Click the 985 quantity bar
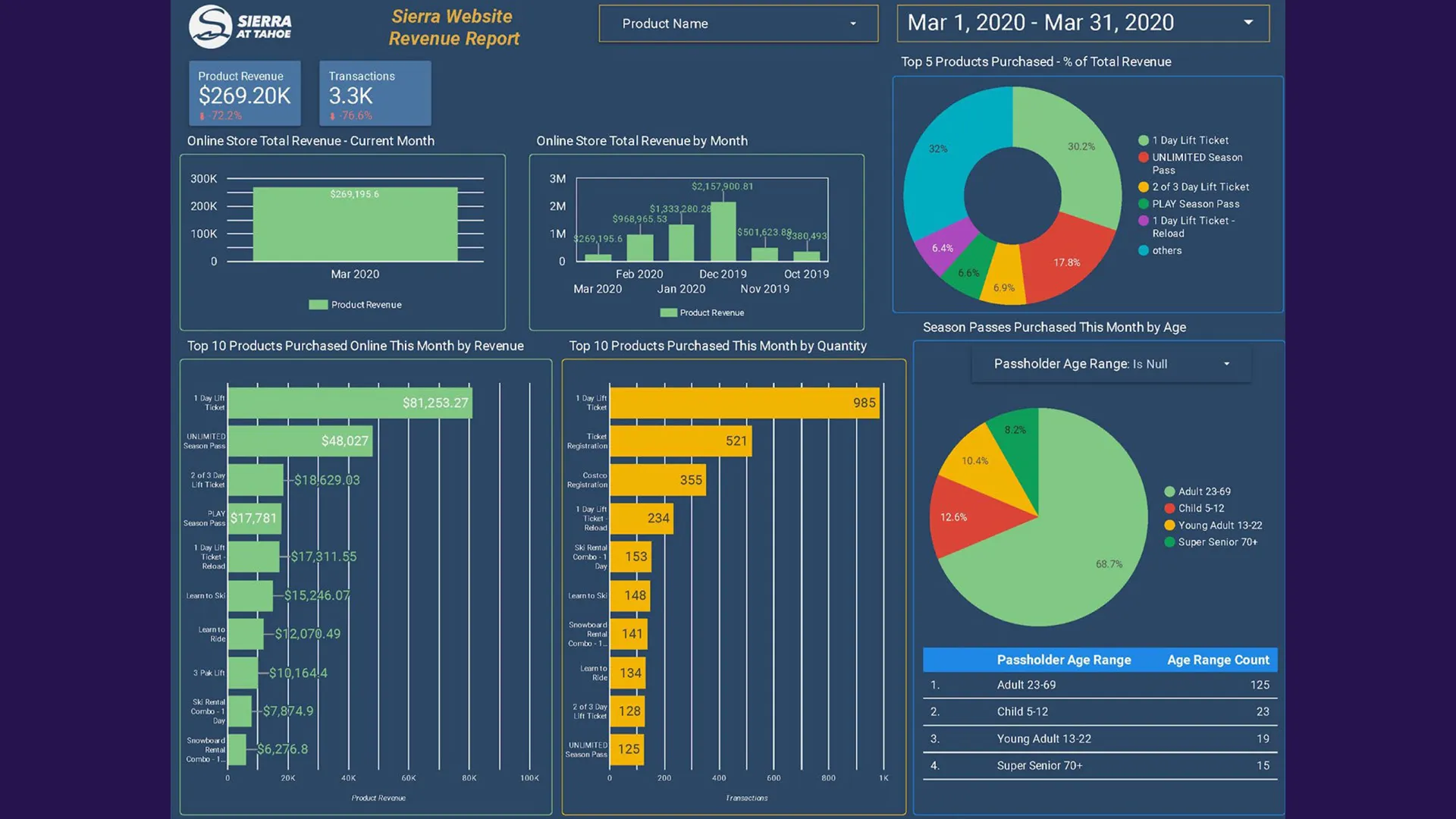1456x819 pixels. [x=745, y=403]
